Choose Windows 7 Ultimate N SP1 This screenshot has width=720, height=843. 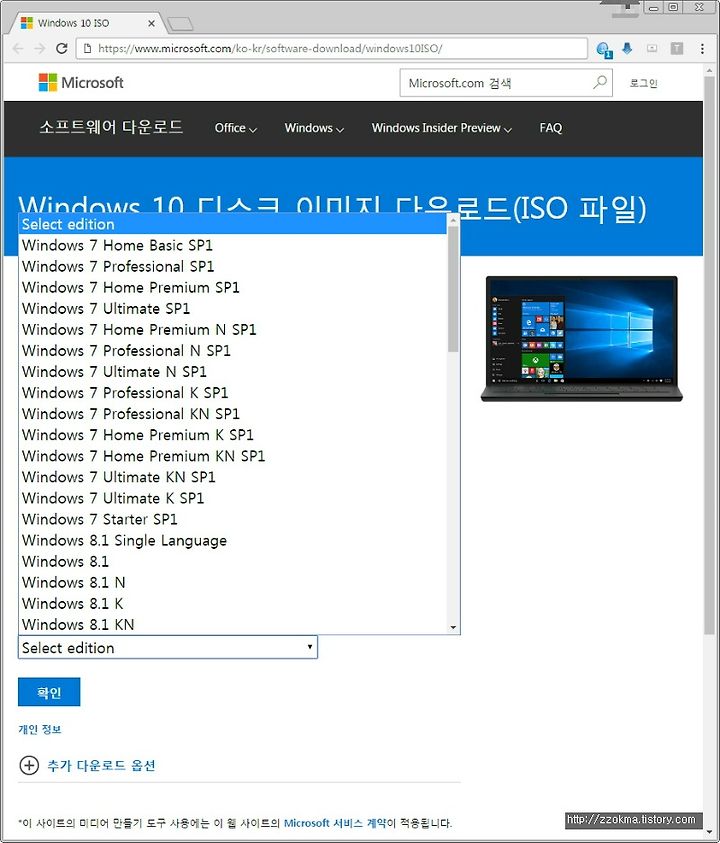coord(232,372)
